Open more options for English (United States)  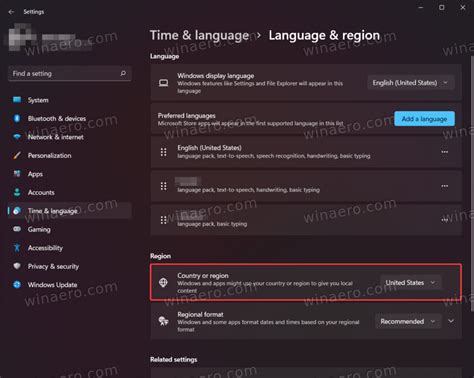pos(445,152)
